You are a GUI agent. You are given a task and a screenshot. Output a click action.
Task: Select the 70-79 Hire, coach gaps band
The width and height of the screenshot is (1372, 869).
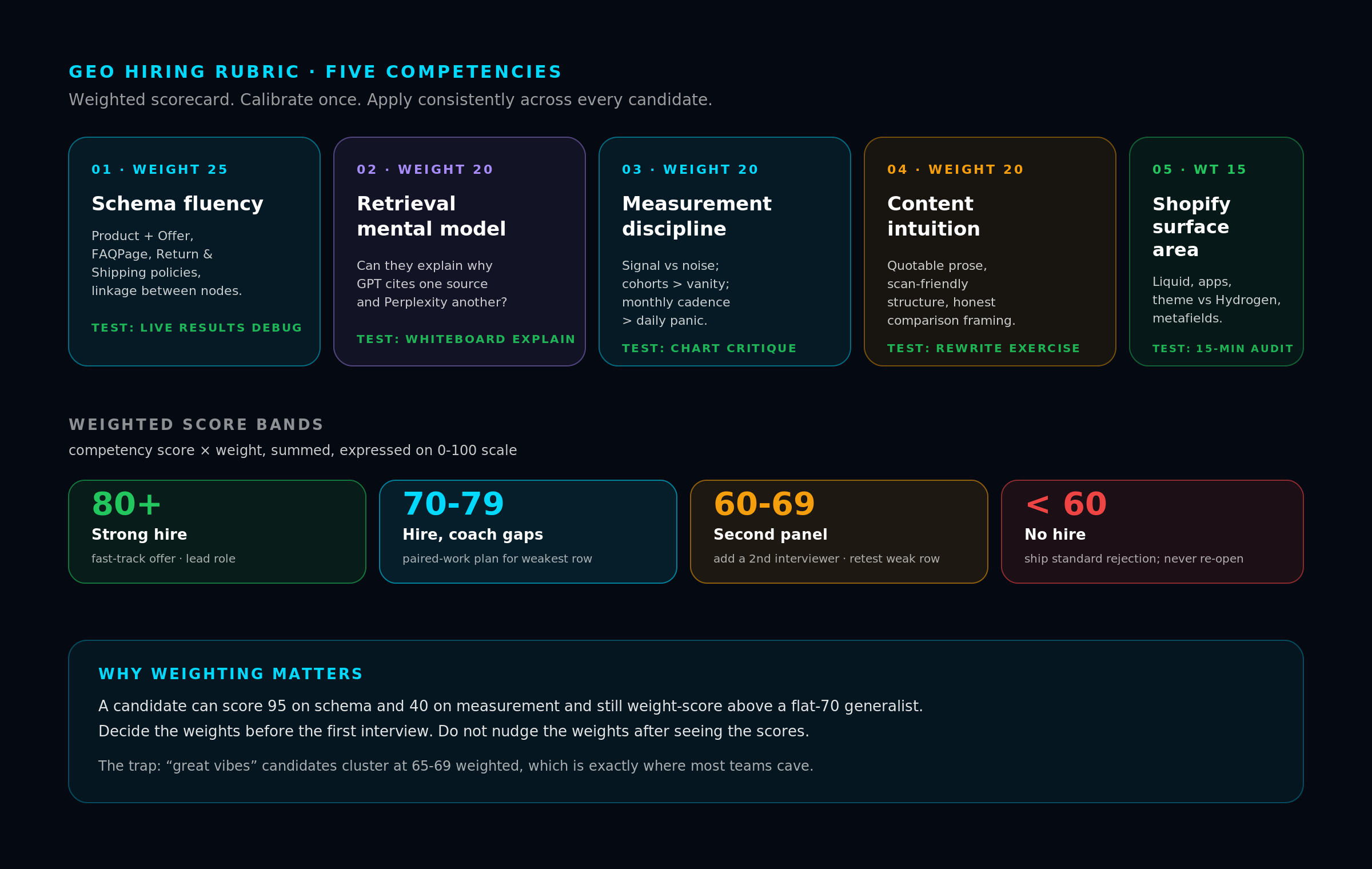528,532
